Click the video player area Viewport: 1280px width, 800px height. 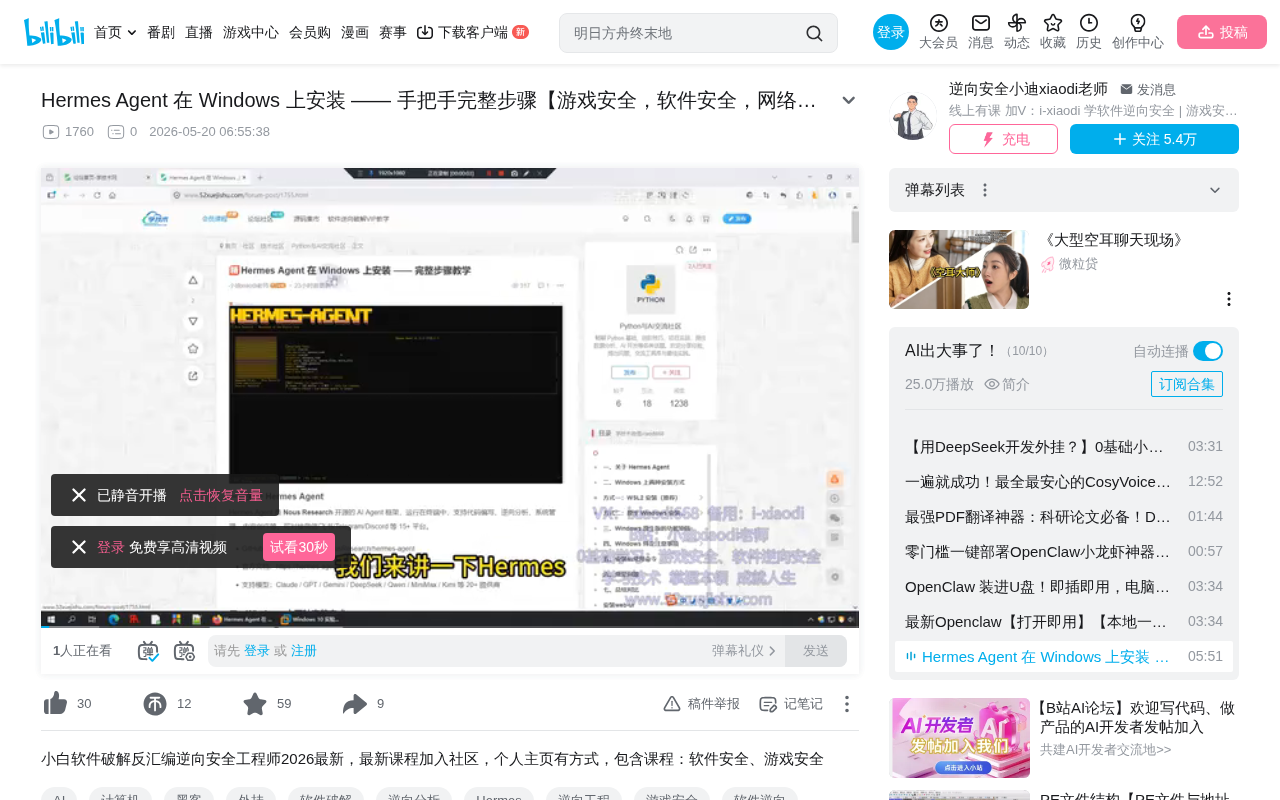point(450,398)
